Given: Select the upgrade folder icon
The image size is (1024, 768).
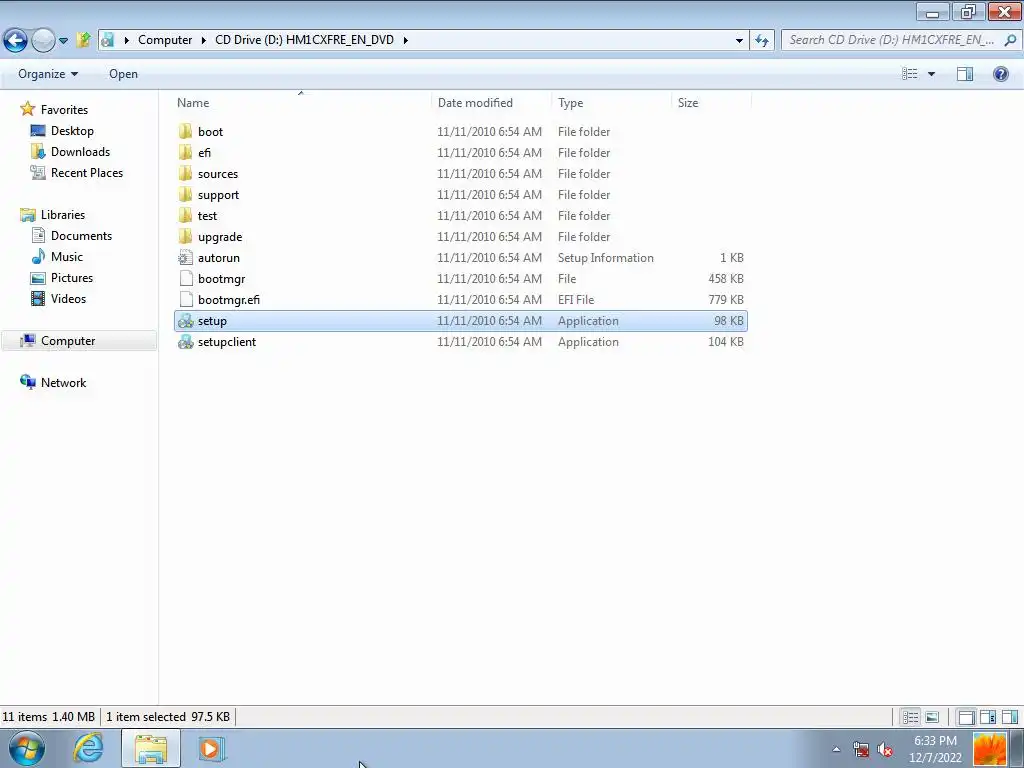Looking at the screenshot, I should pos(185,236).
